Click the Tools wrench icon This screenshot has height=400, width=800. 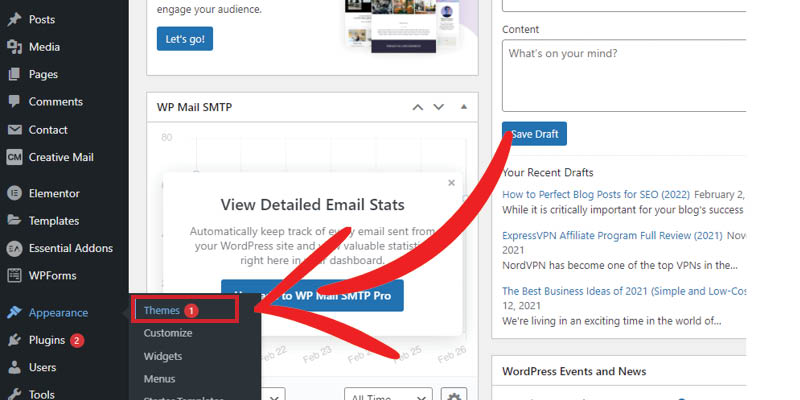(14, 394)
